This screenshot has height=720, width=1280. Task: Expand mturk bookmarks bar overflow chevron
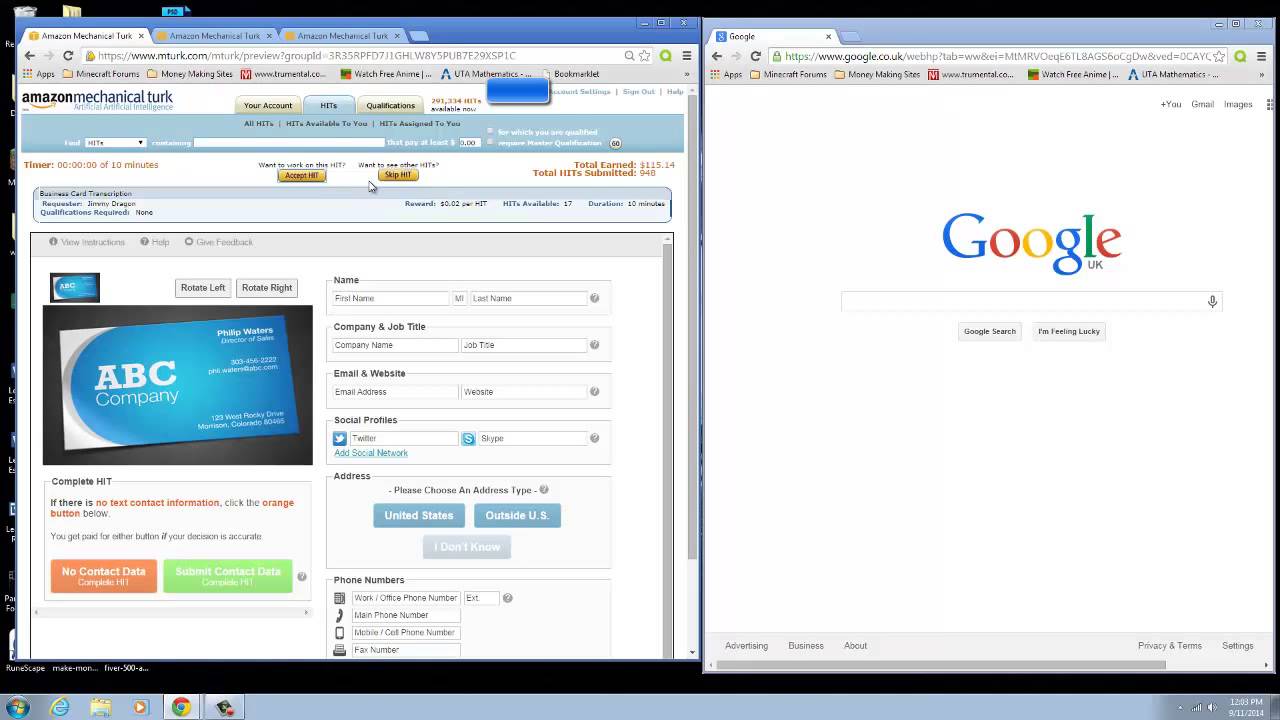click(x=687, y=74)
